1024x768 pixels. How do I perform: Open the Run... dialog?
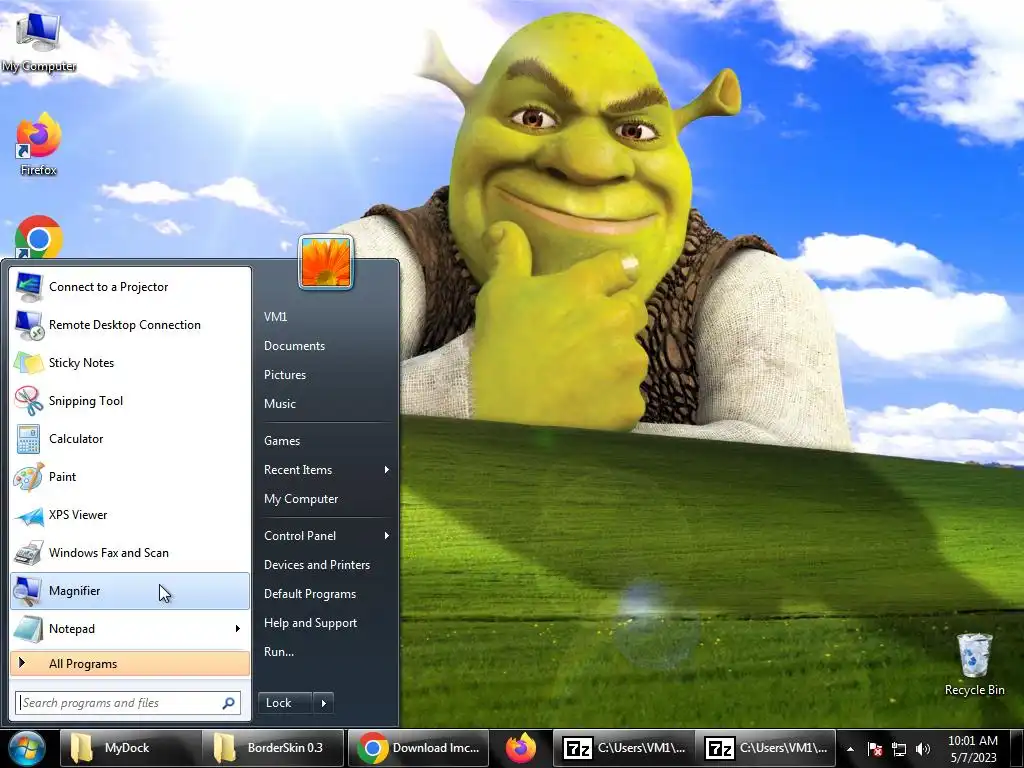coord(279,652)
